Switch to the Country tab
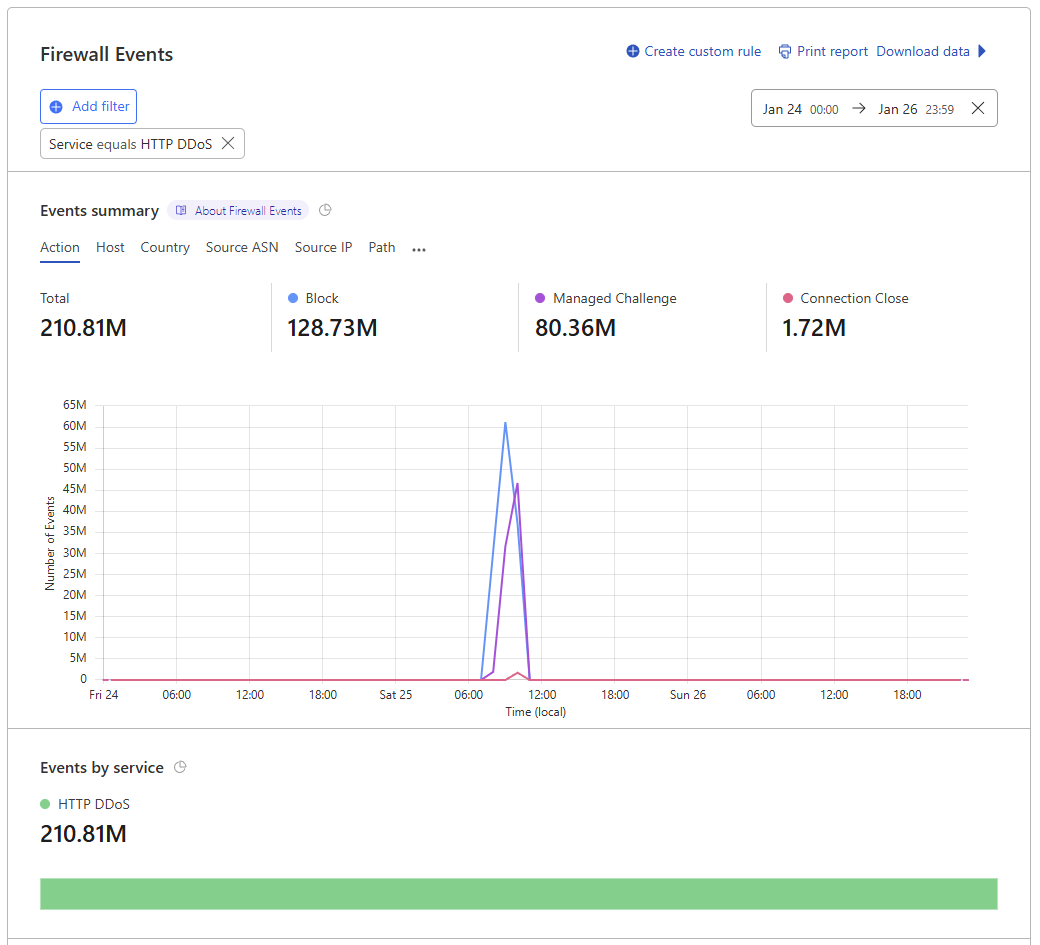This screenshot has width=1040, height=945. tap(165, 248)
